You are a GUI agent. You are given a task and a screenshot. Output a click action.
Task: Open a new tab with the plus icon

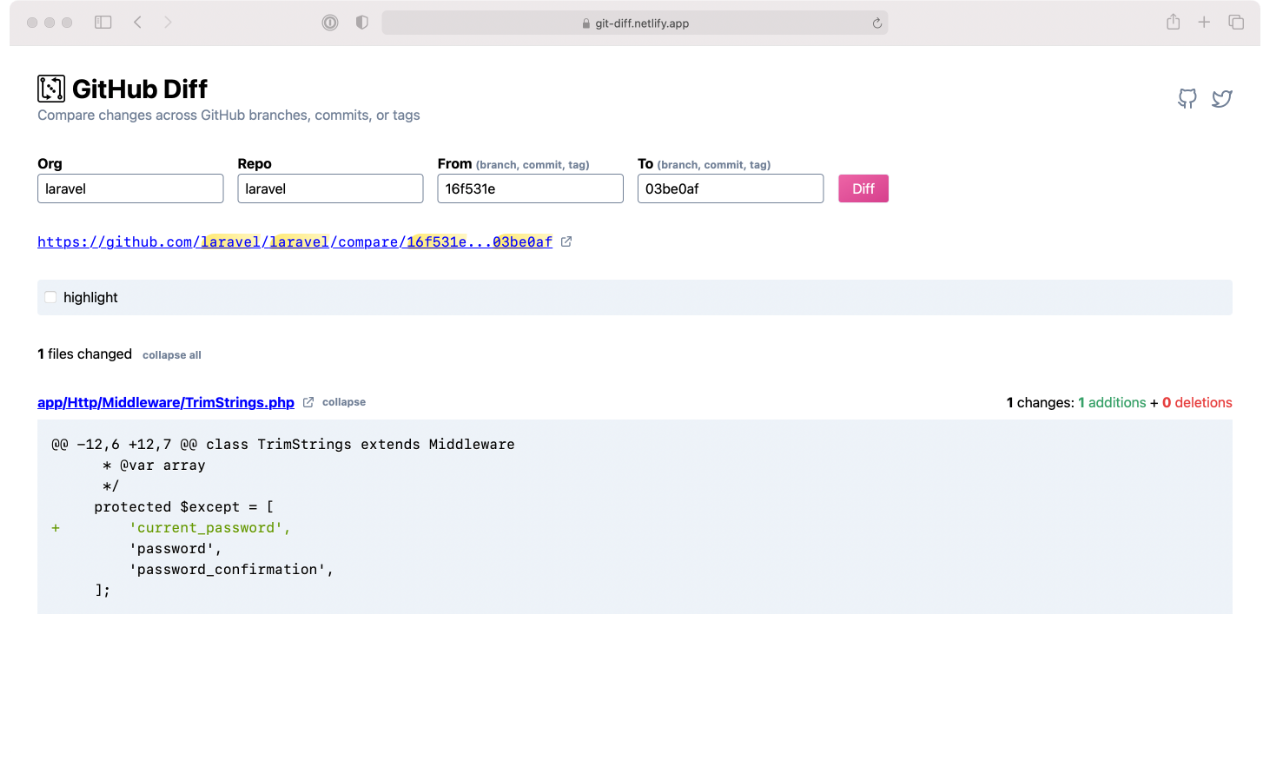click(1202, 21)
